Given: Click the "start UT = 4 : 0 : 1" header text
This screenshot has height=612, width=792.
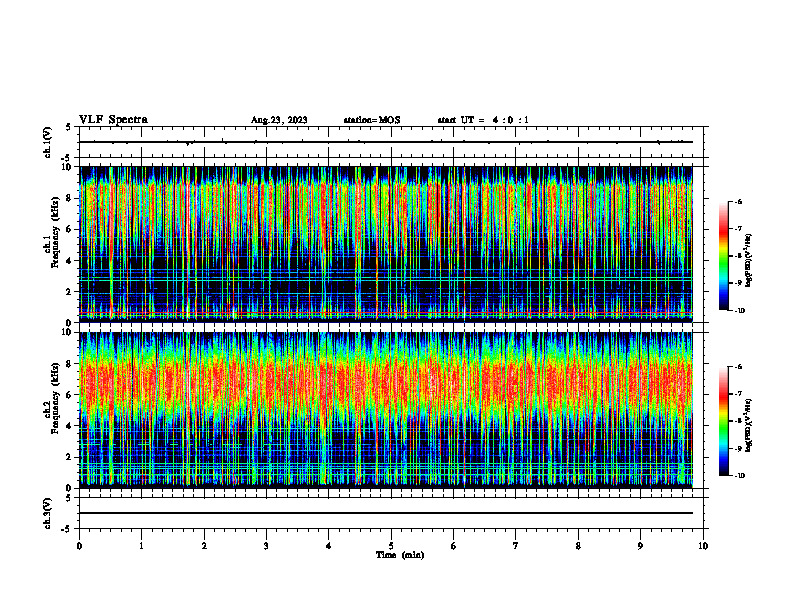Looking at the screenshot, I should click(x=483, y=120).
